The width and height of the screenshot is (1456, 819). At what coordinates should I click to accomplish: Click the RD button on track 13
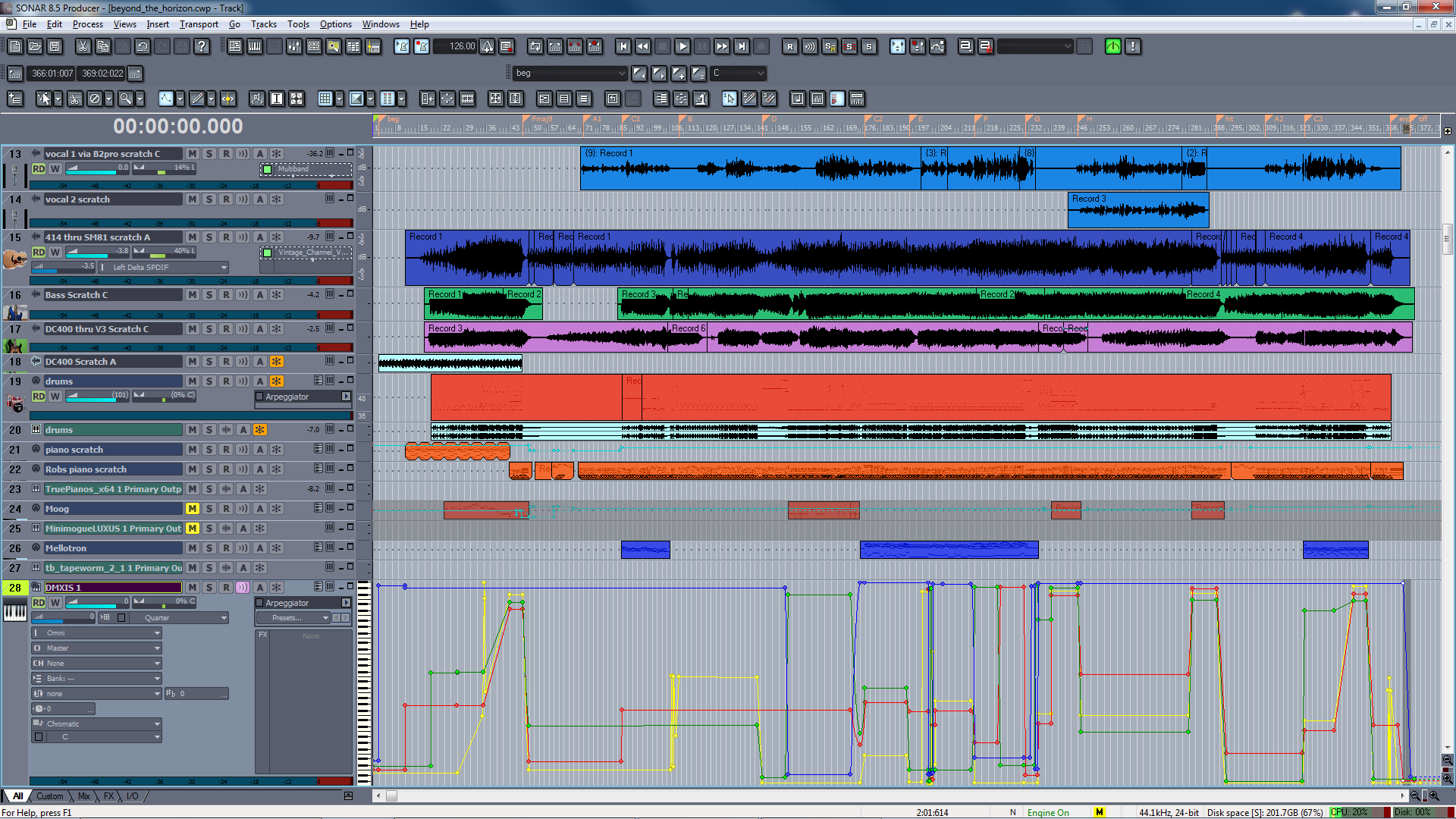(x=39, y=169)
